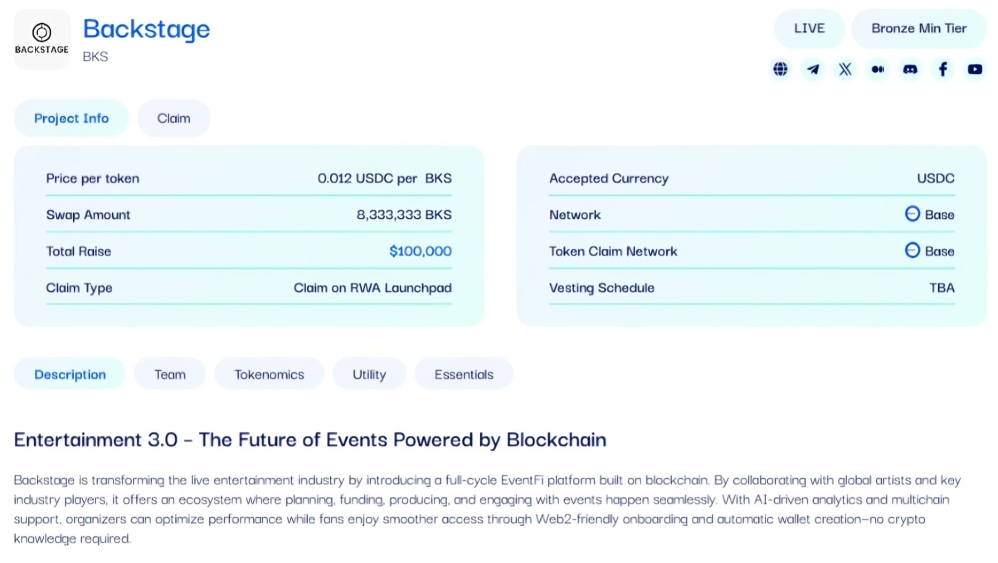Open the project website globe icon
Viewport: 998px width, 563px height.
780,69
